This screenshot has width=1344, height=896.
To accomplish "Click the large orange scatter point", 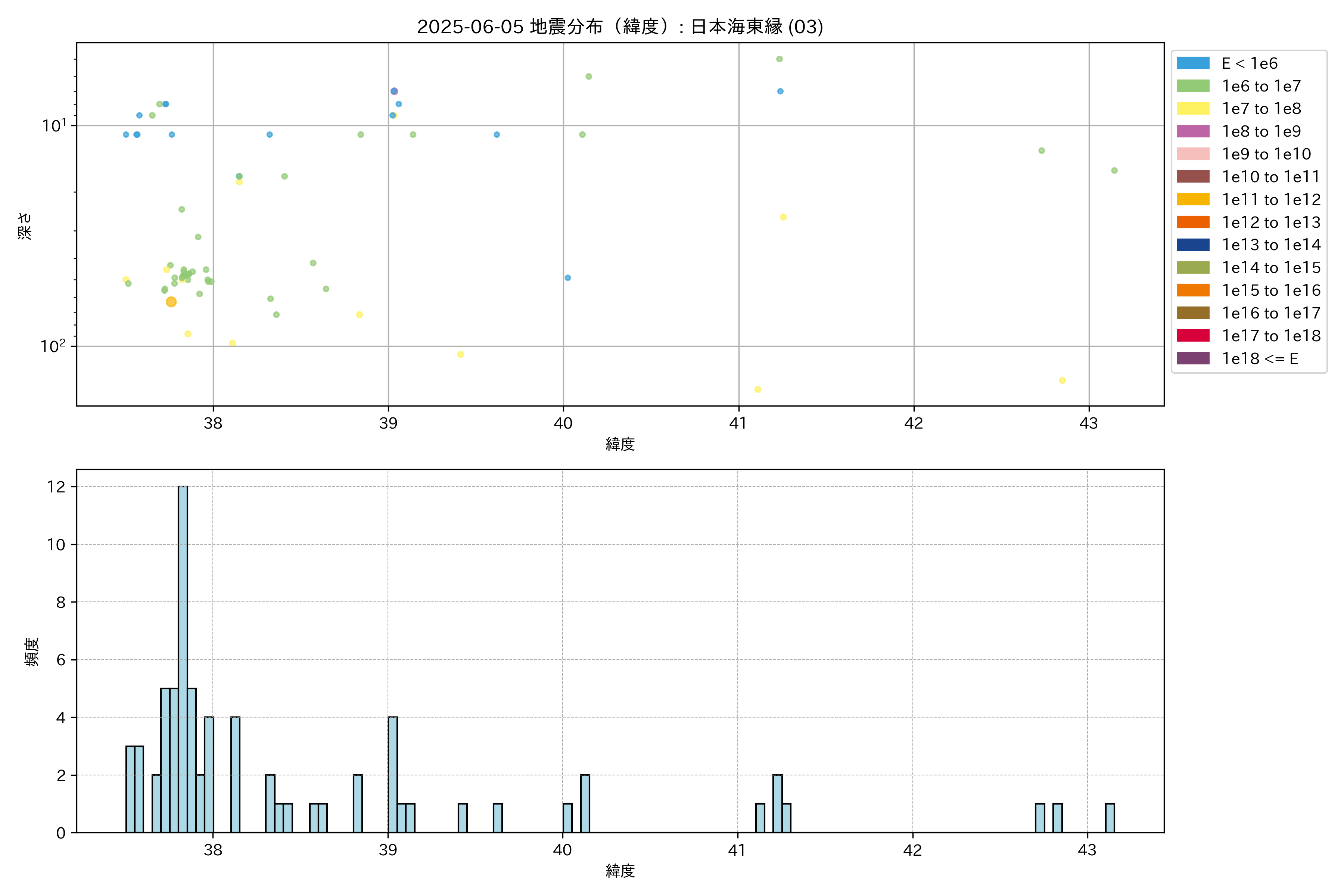I will pyautogui.click(x=171, y=302).
